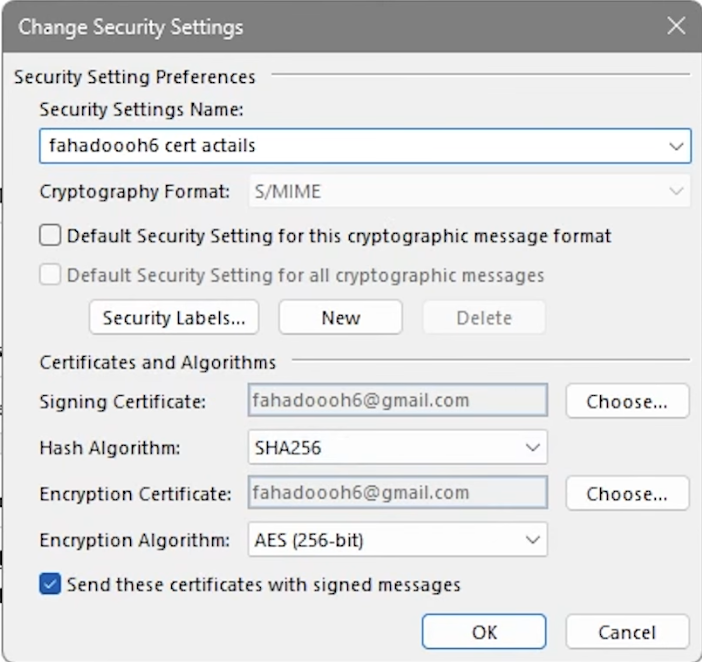This screenshot has width=702, height=662.
Task: Choose an encryption certificate
Action: coord(627,493)
